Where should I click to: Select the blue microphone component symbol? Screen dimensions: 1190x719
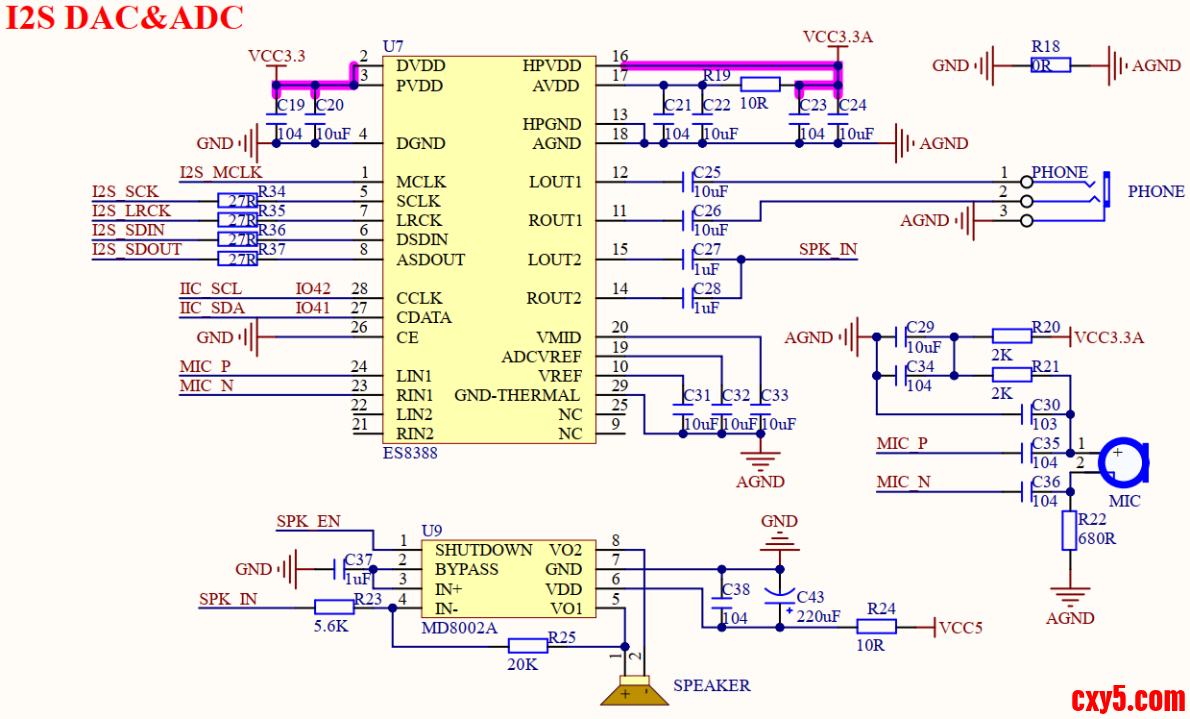pyautogui.click(x=1121, y=461)
